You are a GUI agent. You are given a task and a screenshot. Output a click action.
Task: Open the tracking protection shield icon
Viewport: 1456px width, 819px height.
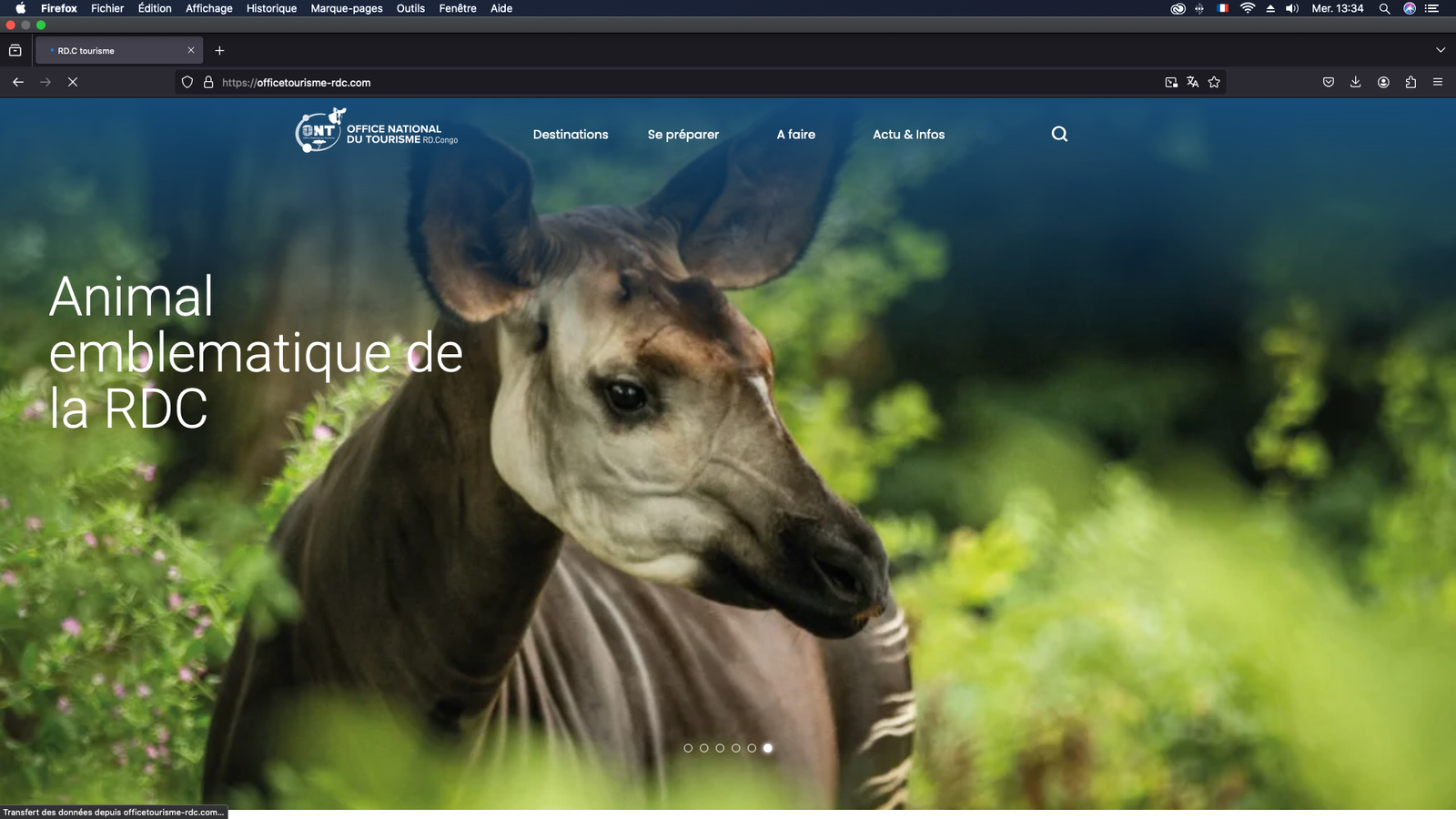187,82
